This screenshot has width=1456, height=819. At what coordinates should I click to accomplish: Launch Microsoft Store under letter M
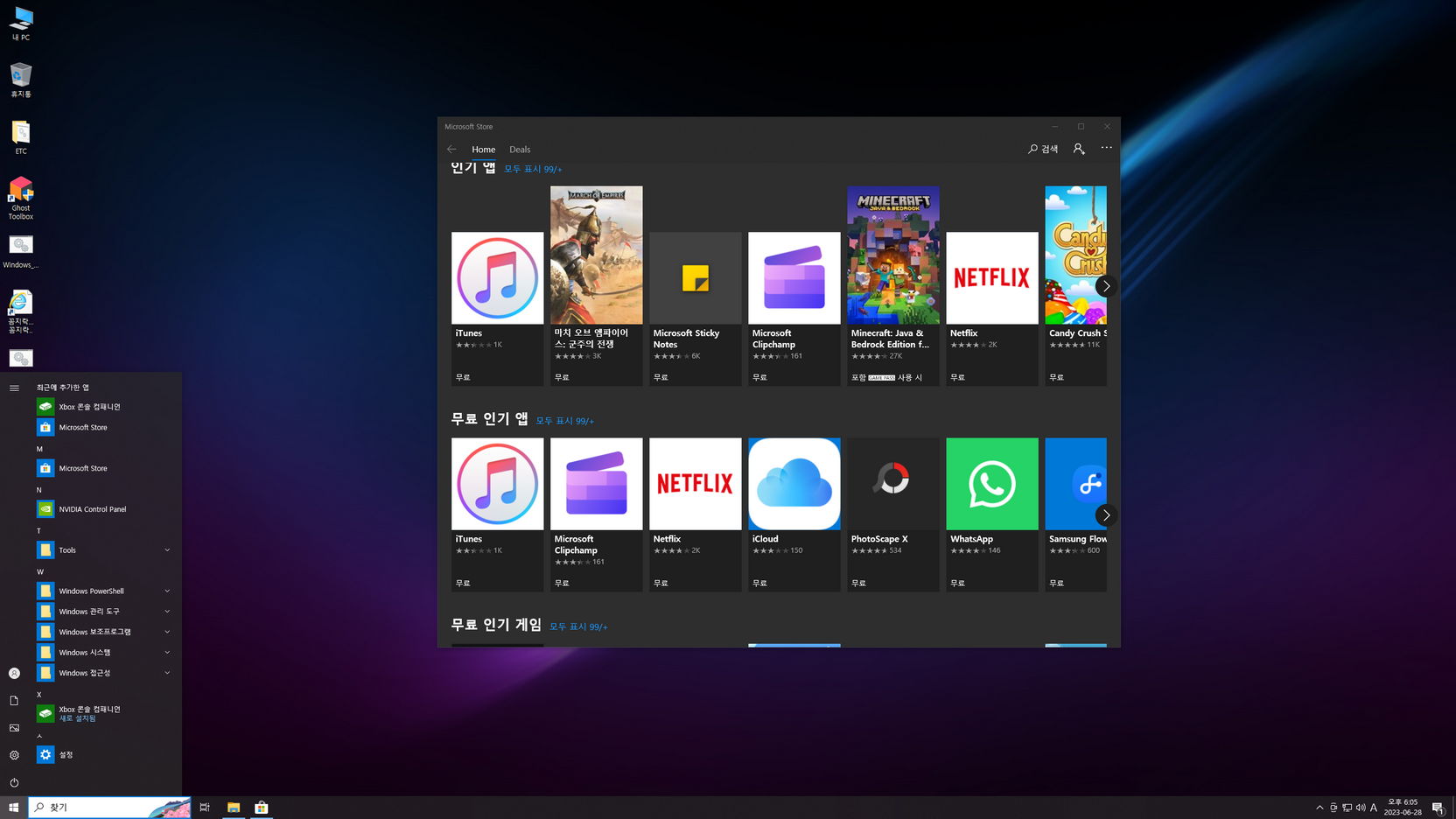pyautogui.click(x=105, y=468)
